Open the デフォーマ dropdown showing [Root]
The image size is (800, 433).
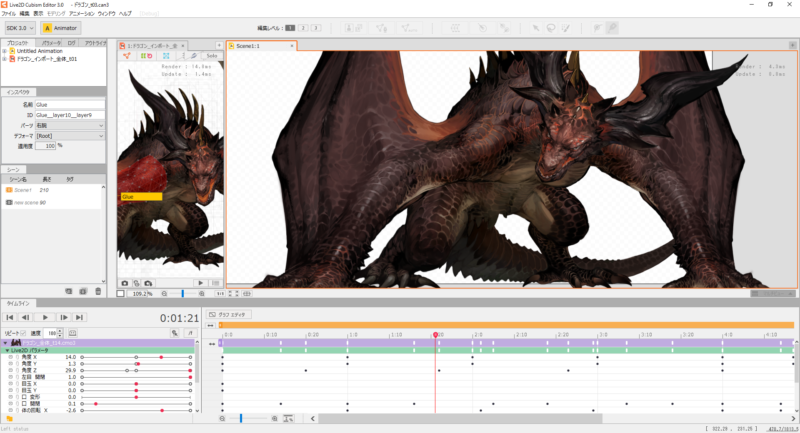[x=69, y=136]
